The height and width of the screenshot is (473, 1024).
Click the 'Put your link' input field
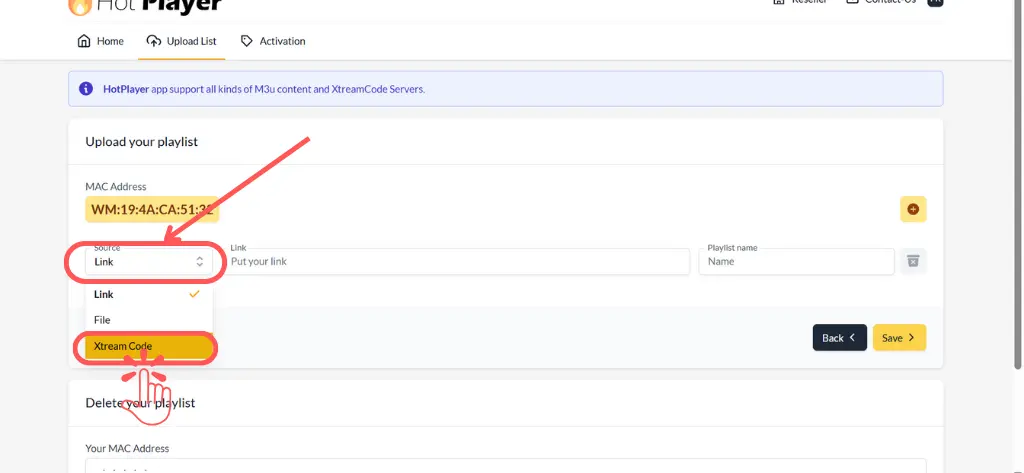pyautogui.click(x=456, y=261)
